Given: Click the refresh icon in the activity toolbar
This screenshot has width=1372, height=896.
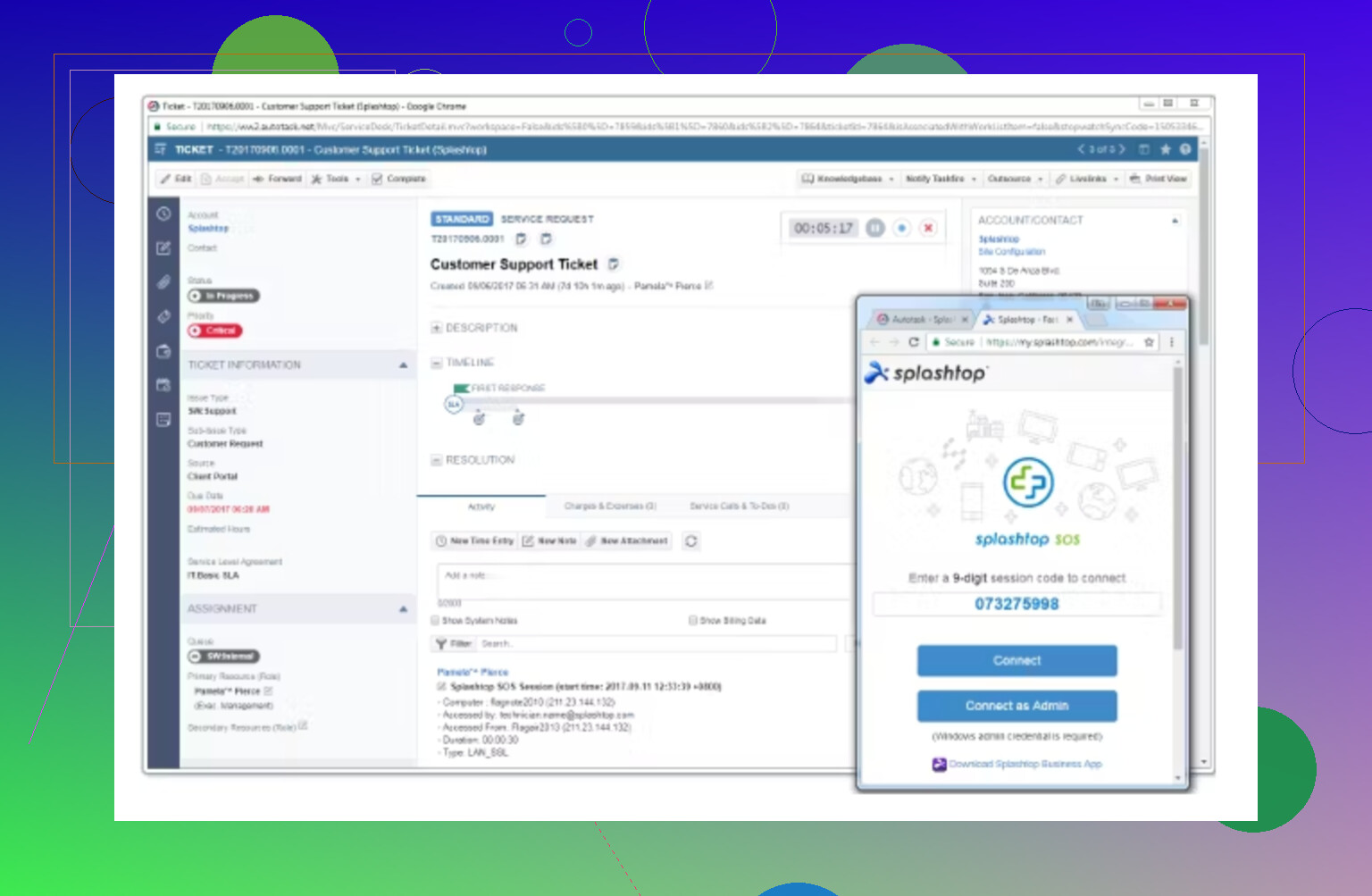Looking at the screenshot, I should 691,540.
